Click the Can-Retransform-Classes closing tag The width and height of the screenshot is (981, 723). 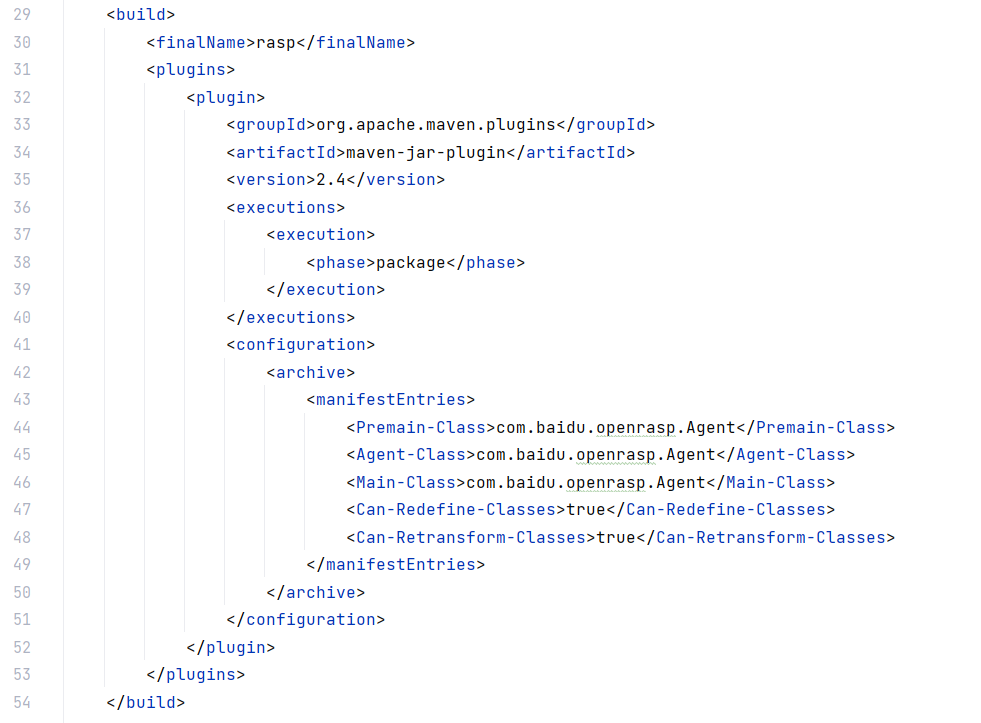pyautogui.click(x=766, y=538)
